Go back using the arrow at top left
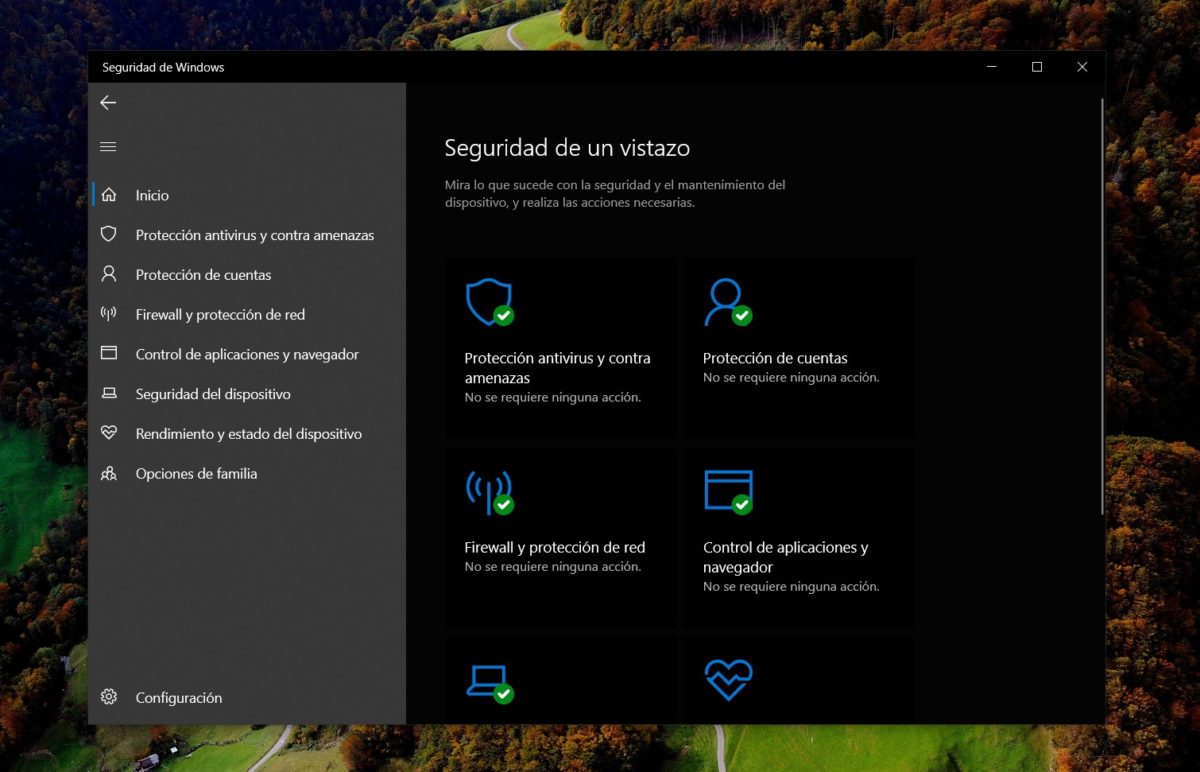The image size is (1200, 772). click(108, 103)
